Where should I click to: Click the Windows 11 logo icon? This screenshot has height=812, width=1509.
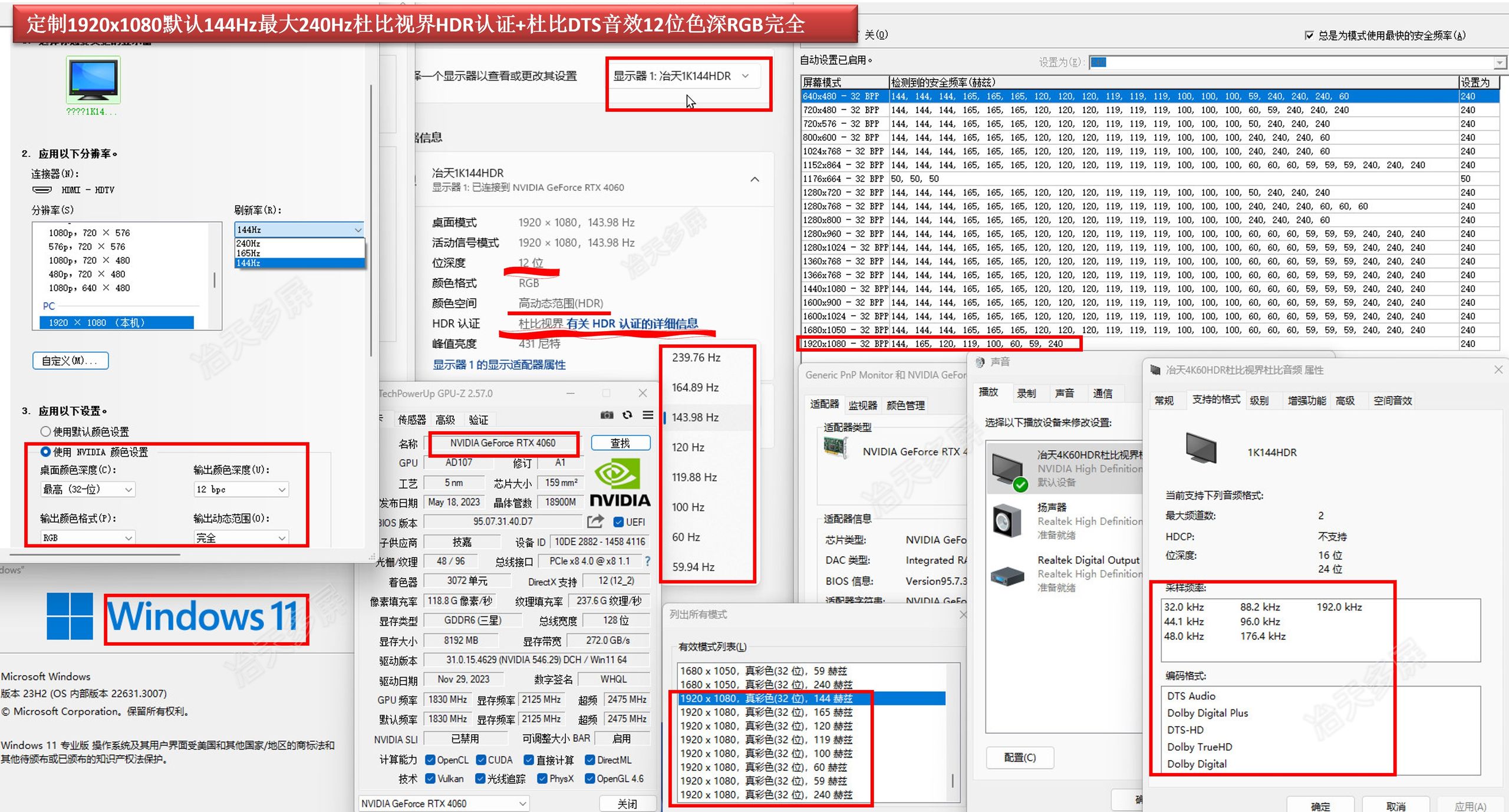[70, 616]
